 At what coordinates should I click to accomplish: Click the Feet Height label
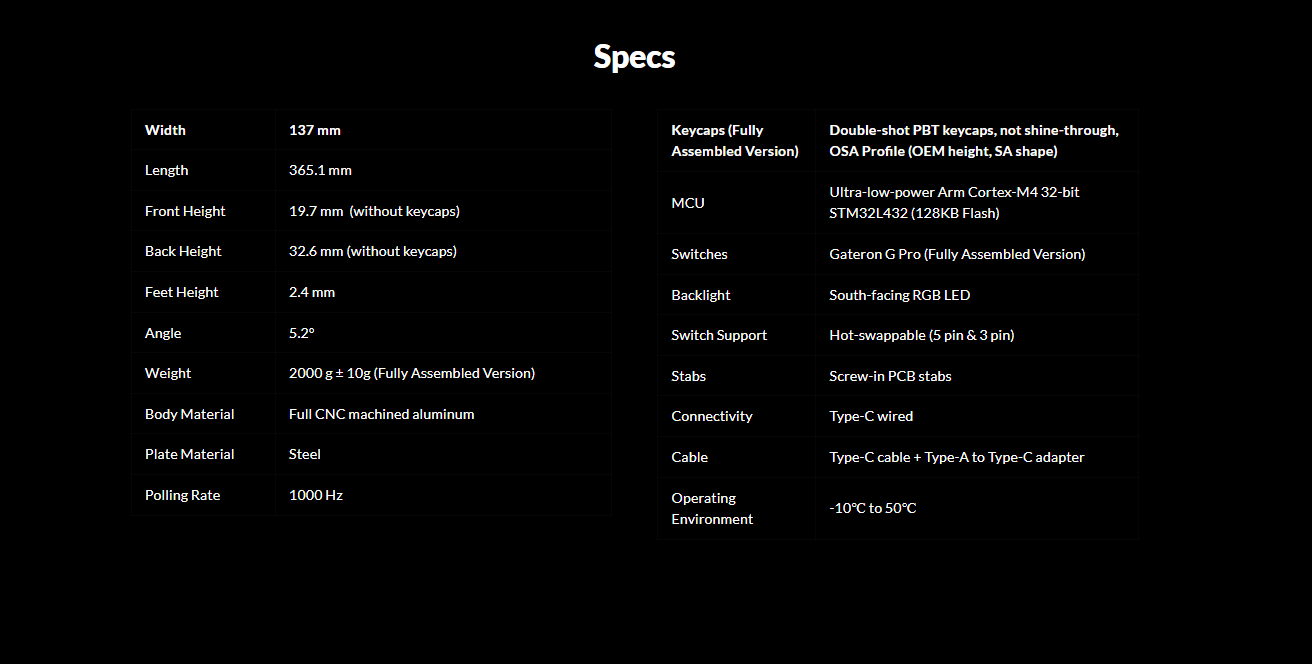coord(182,292)
